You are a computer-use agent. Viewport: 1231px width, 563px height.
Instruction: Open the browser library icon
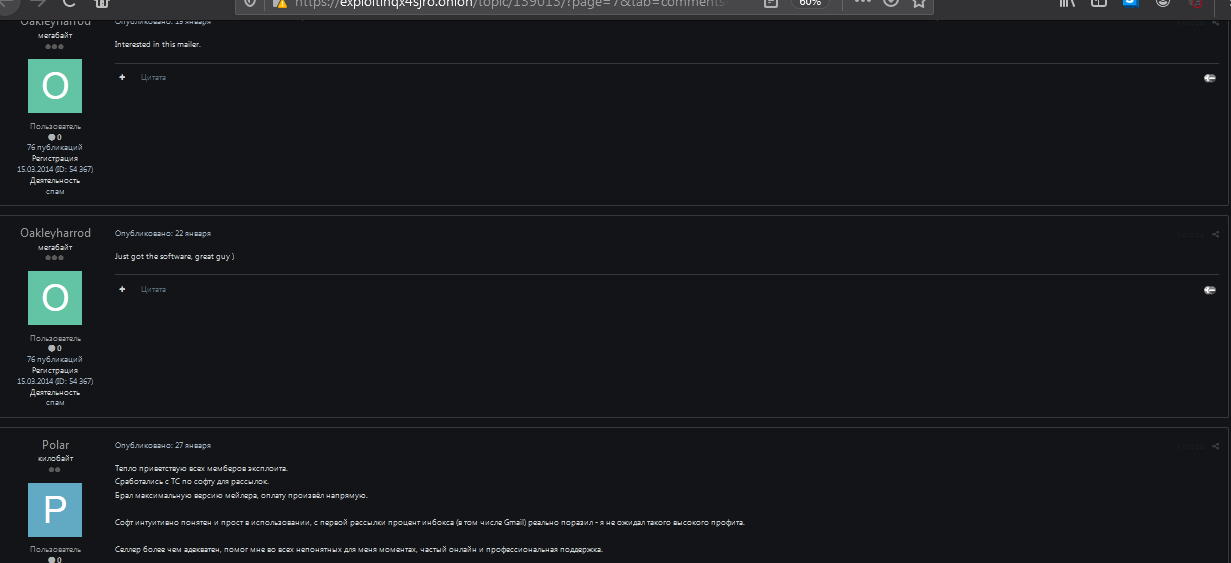[1067, 3]
